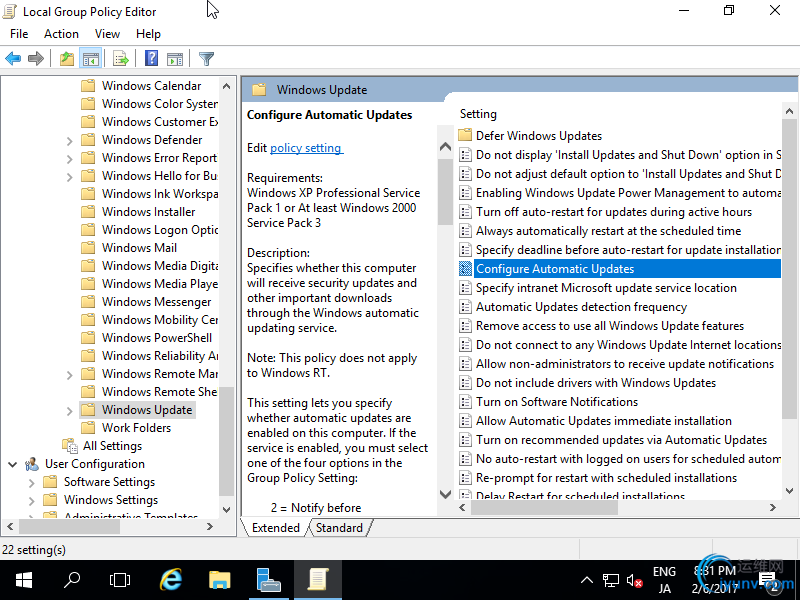Expand the Windows Error Reporting node
This screenshot has height=600, width=800.
[x=69, y=159]
